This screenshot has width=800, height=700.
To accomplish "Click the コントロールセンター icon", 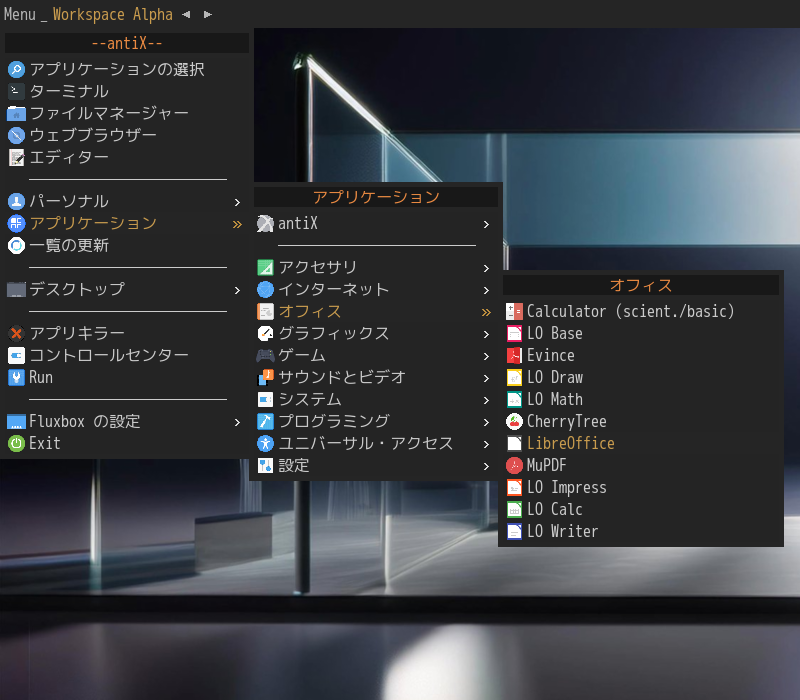I will [x=16, y=356].
